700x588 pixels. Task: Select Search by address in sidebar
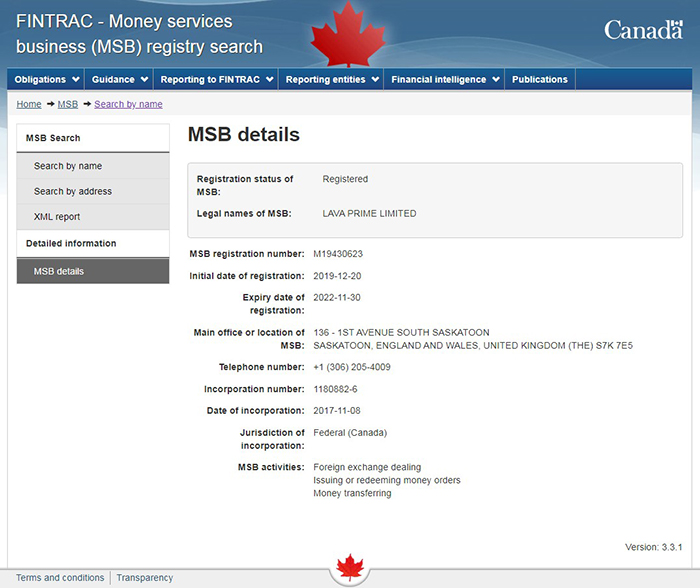click(93, 192)
